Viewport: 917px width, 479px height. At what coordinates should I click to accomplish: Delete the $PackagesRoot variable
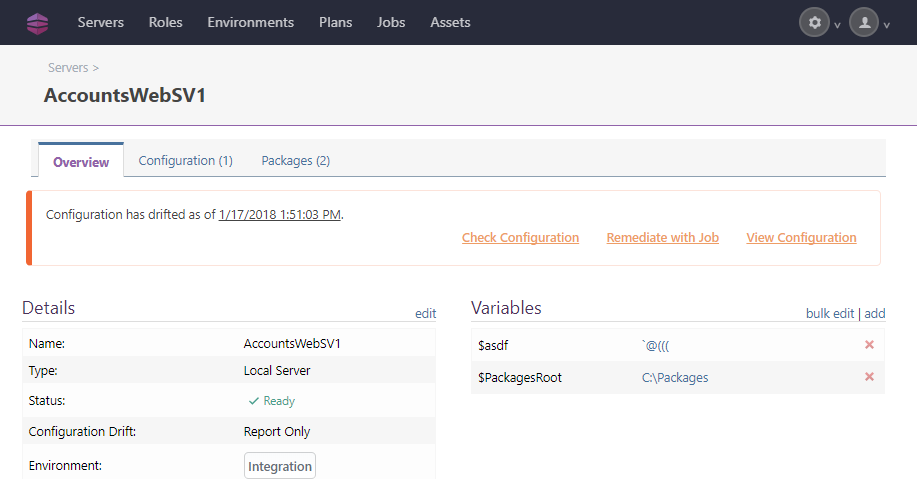(869, 377)
